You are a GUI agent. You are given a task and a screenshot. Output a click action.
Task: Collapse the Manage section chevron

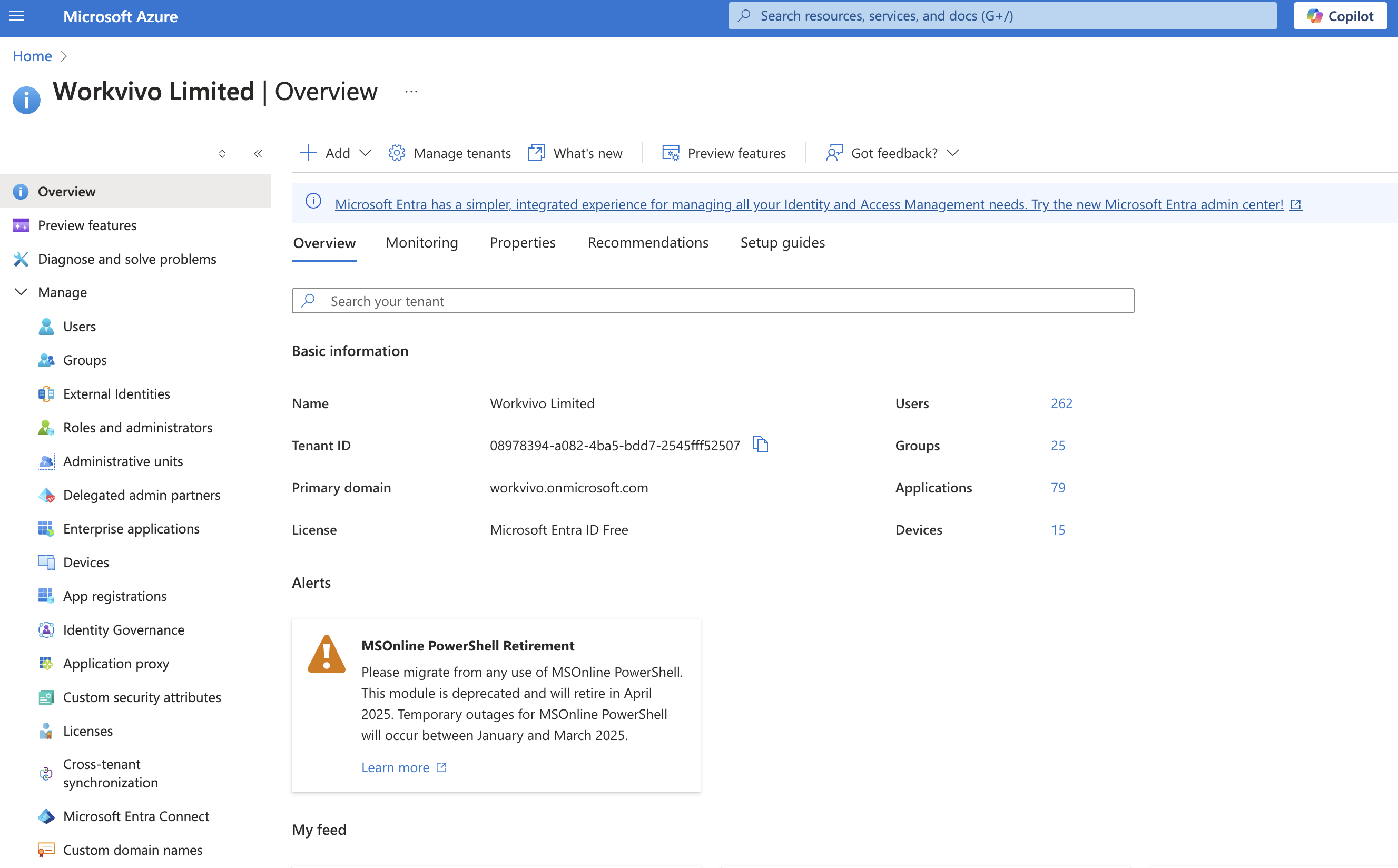click(x=21, y=292)
